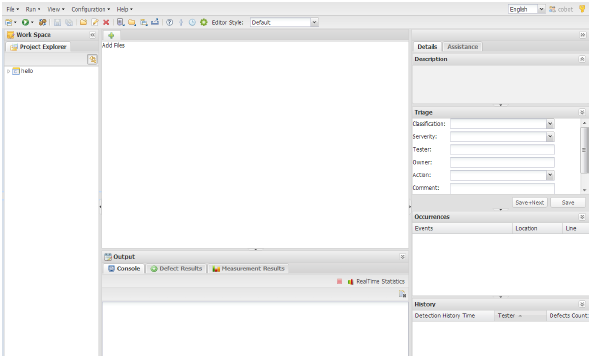Image resolution: width=589 pixels, height=361 pixels.
Task: Collapse the Output panel
Action: [402, 257]
